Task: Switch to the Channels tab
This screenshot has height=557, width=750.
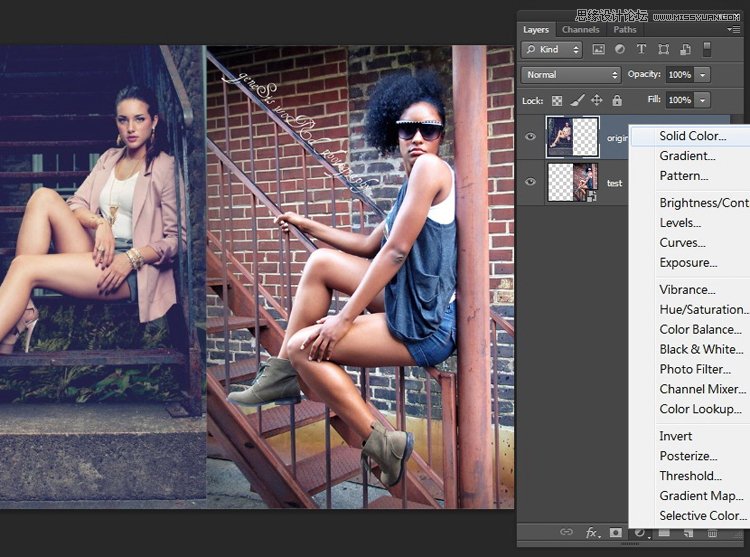Action: (x=581, y=30)
